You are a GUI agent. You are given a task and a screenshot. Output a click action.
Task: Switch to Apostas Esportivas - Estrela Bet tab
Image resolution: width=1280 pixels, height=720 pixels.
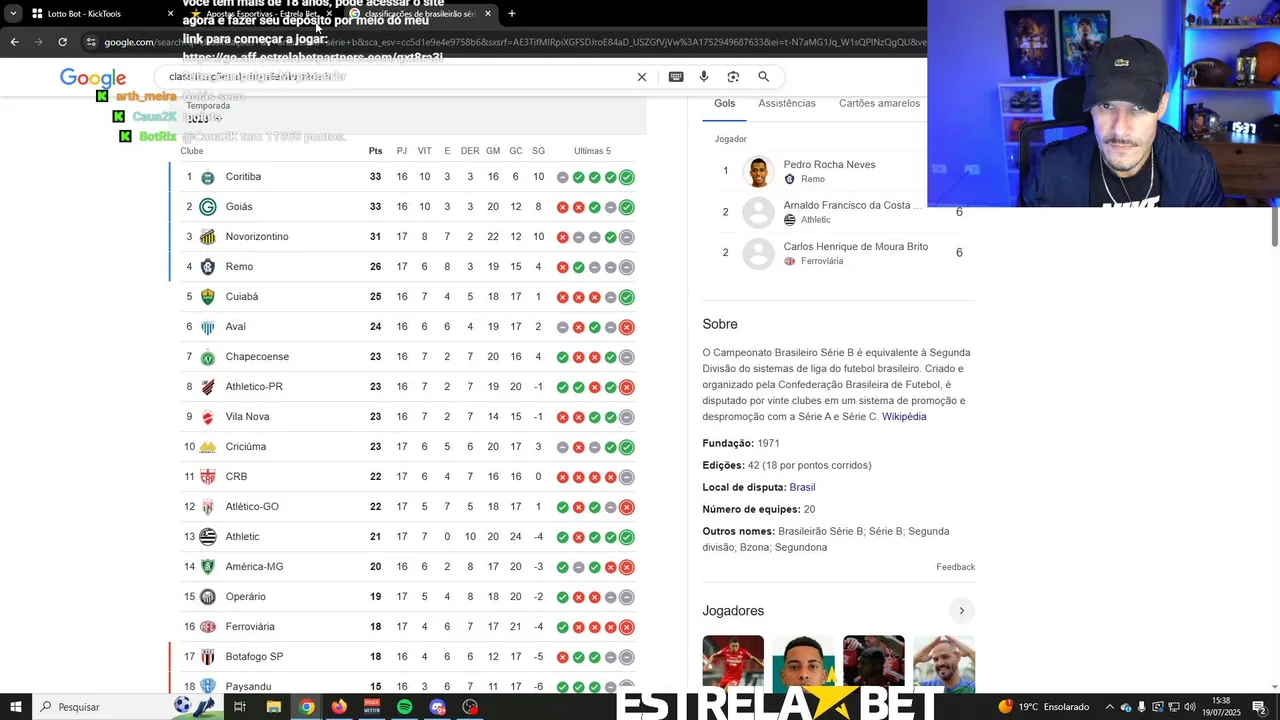coord(258,14)
